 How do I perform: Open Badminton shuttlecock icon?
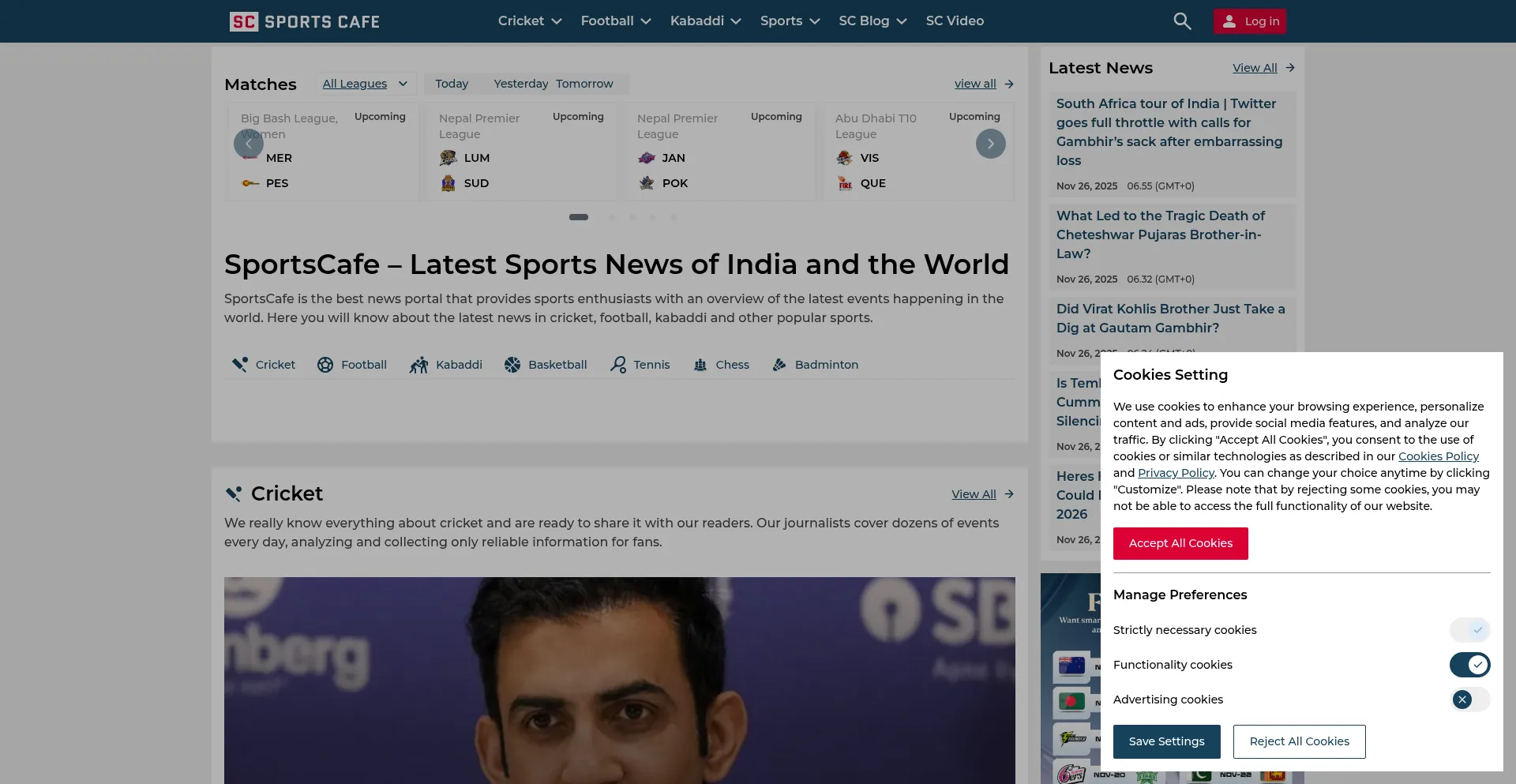(779, 365)
